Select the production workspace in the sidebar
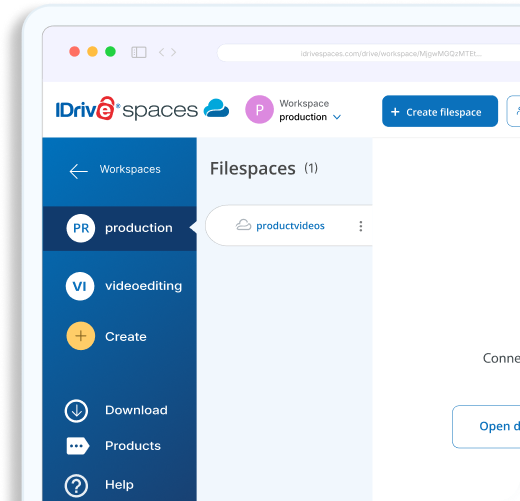Viewport: 520px width, 501px height. coord(120,228)
